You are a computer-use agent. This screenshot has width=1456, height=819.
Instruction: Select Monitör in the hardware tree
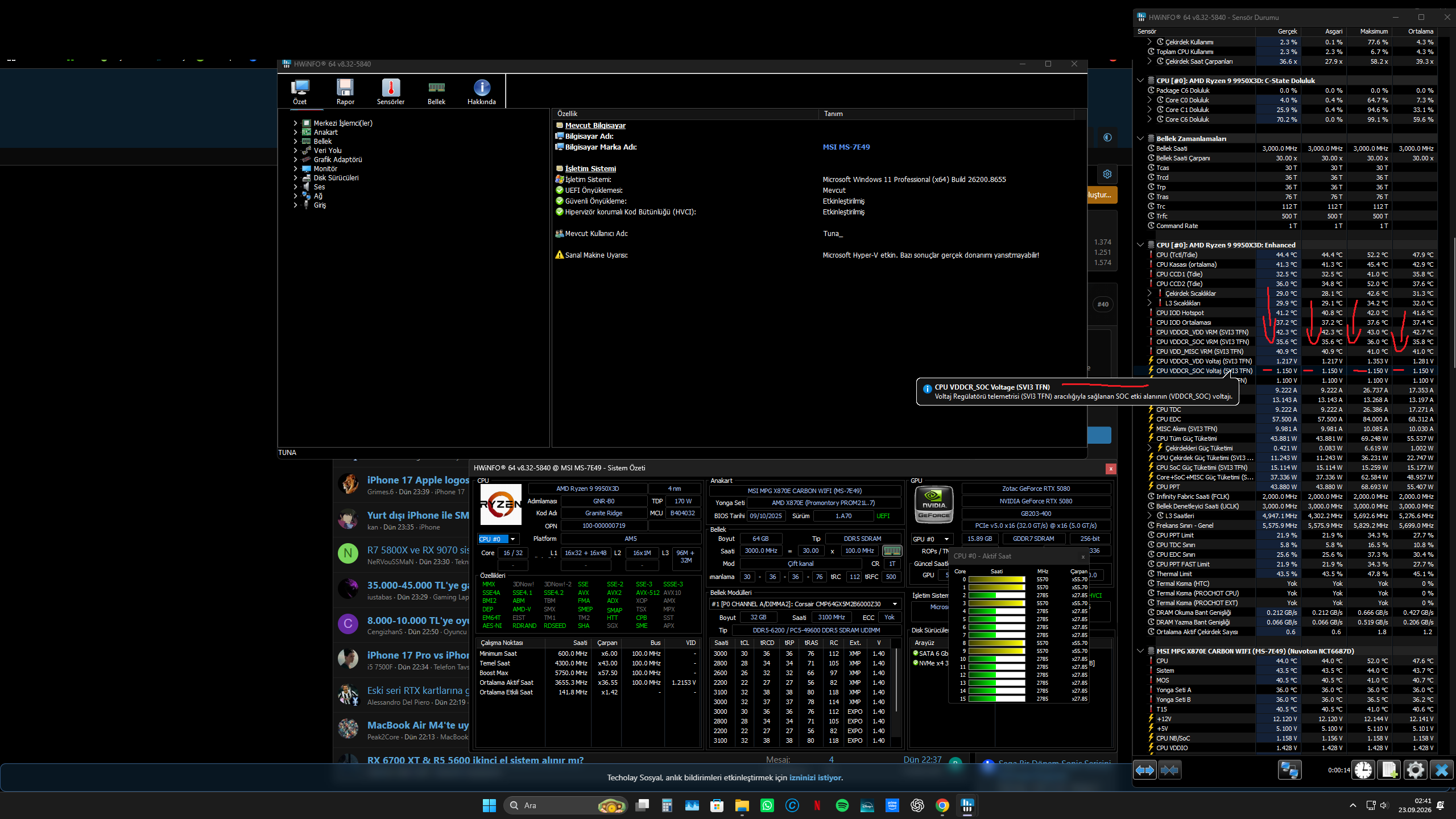(325, 169)
